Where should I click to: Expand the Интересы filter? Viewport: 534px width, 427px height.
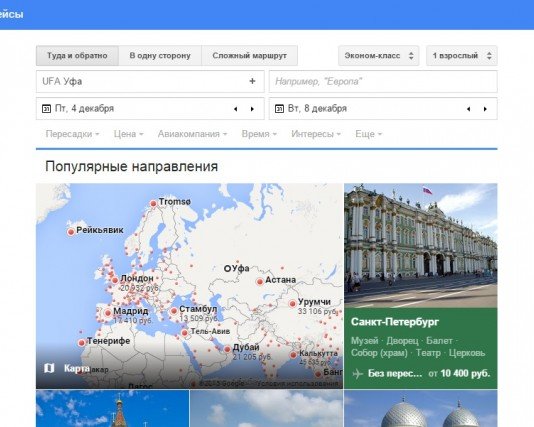coord(316,134)
